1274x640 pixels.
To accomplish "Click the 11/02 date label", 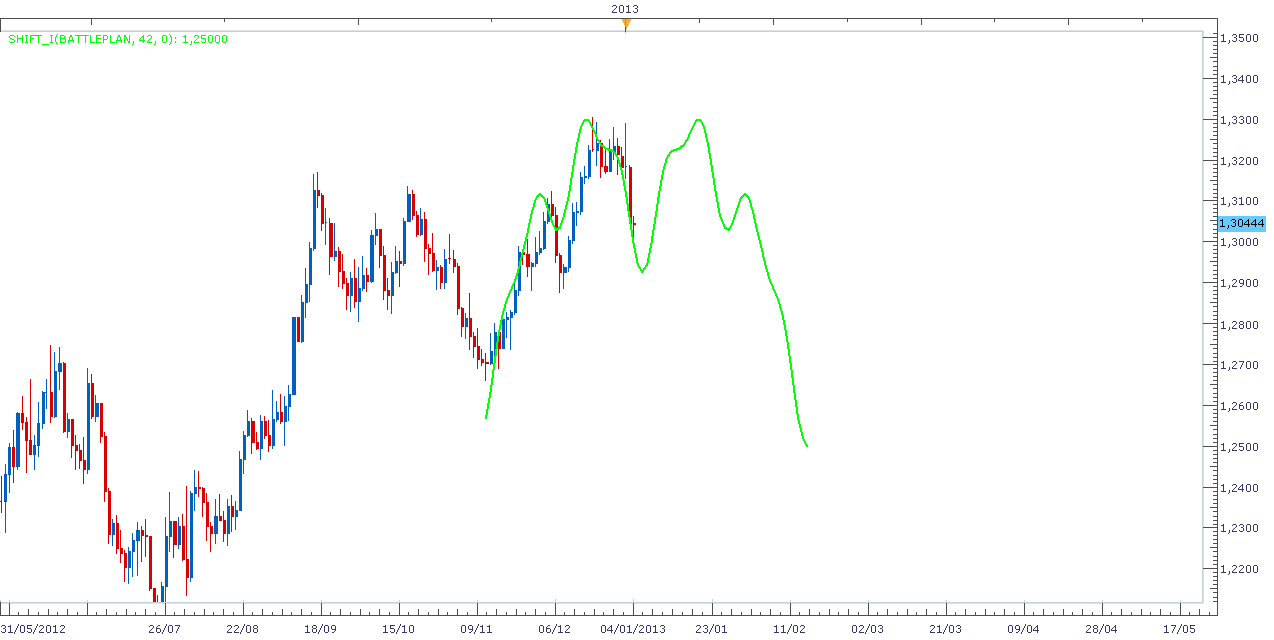I will click(x=789, y=629).
